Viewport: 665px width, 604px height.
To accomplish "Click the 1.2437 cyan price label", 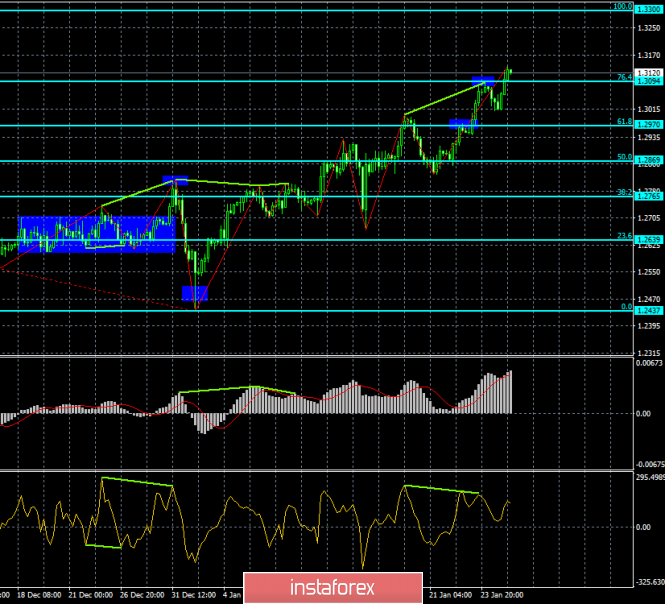I will pyautogui.click(x=649, y=310).
